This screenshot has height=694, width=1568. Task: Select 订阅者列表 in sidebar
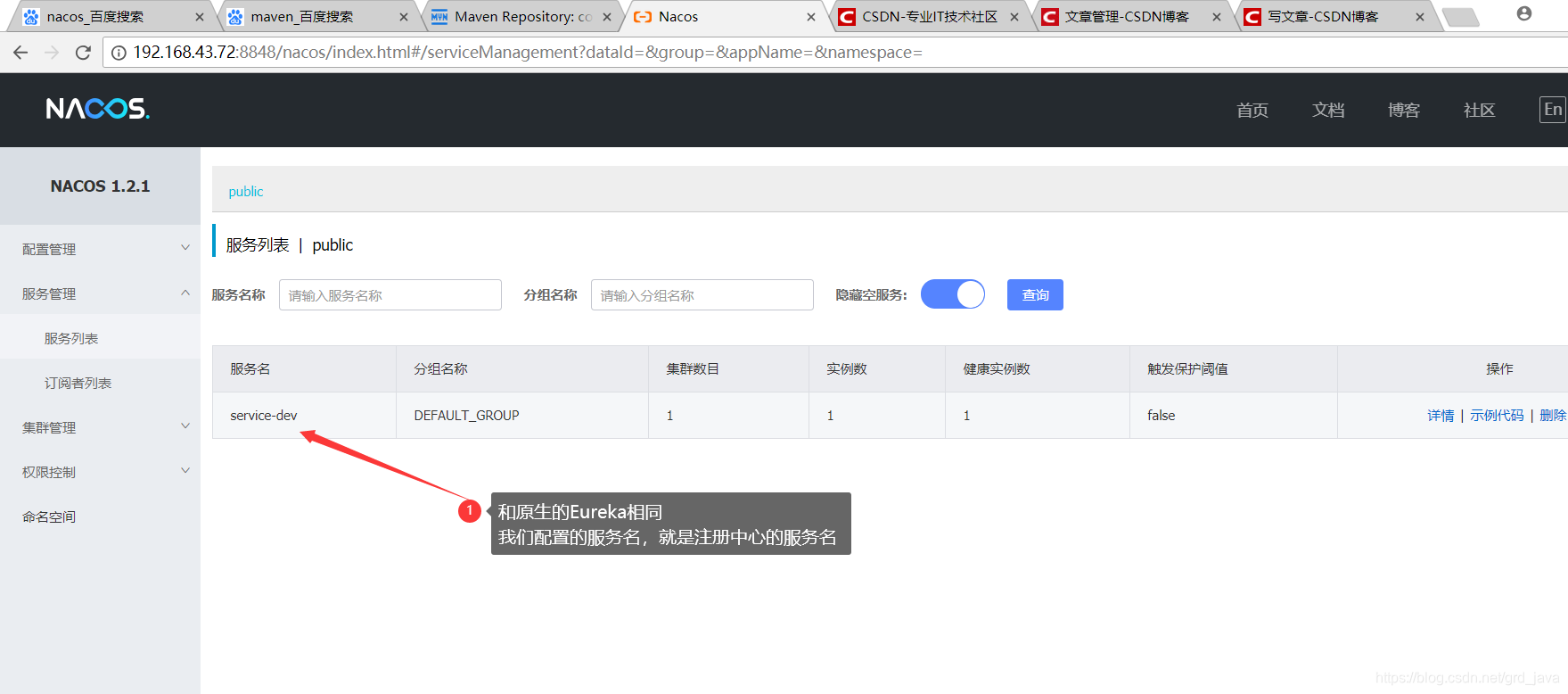[100, 383]
